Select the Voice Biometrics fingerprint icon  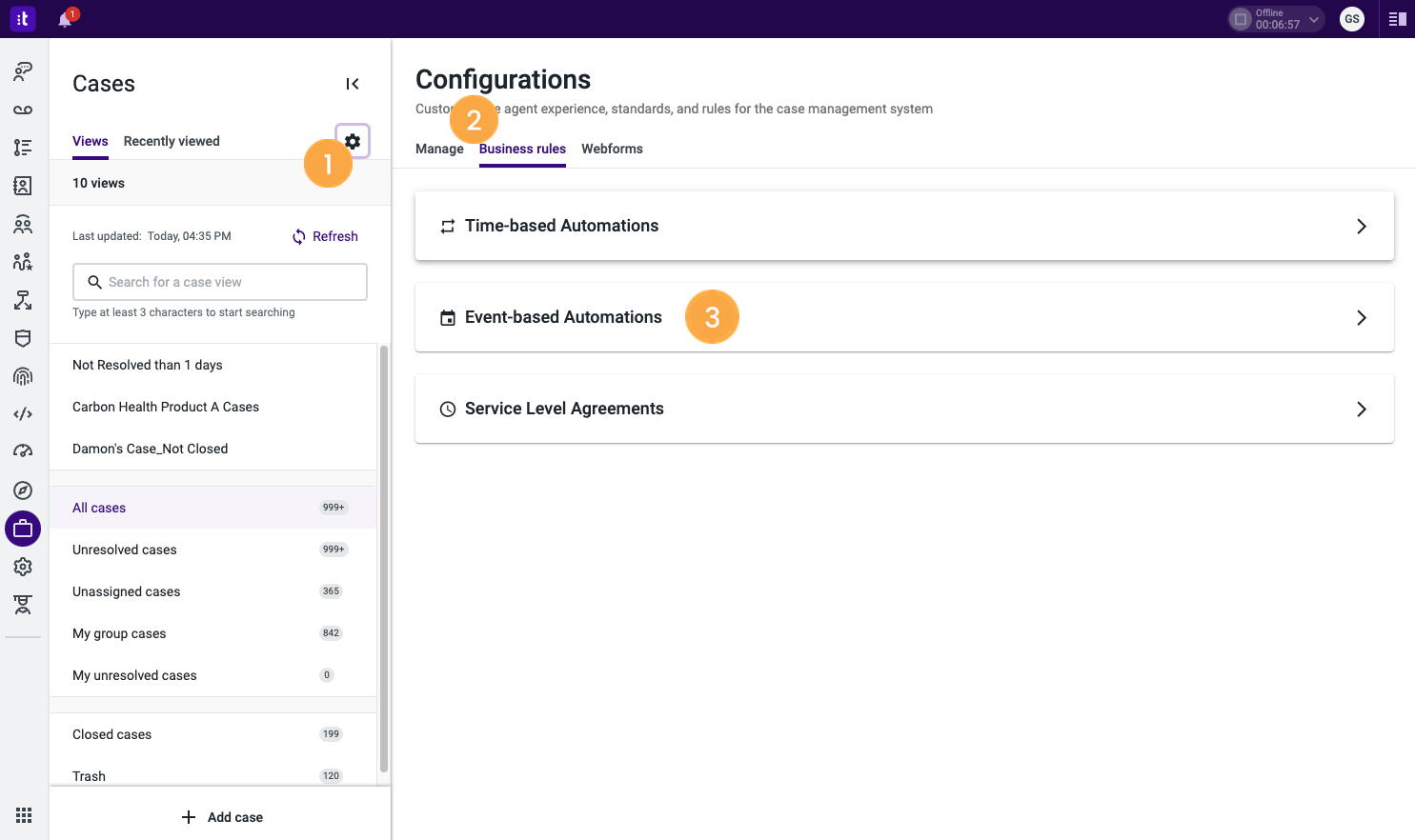[x=23, y=375]
